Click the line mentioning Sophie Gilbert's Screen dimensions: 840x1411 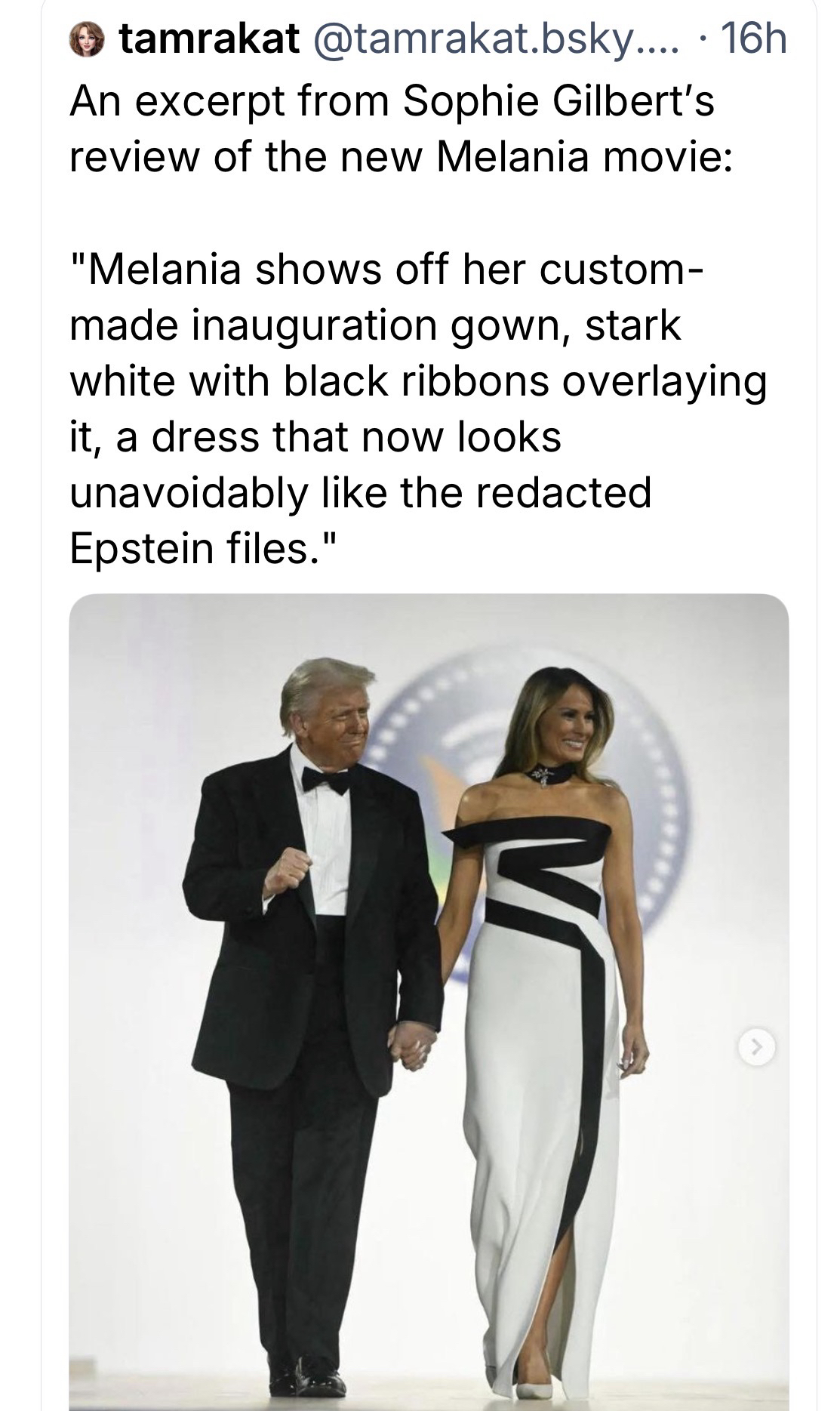pyautogui.click(x=392, y=100)
